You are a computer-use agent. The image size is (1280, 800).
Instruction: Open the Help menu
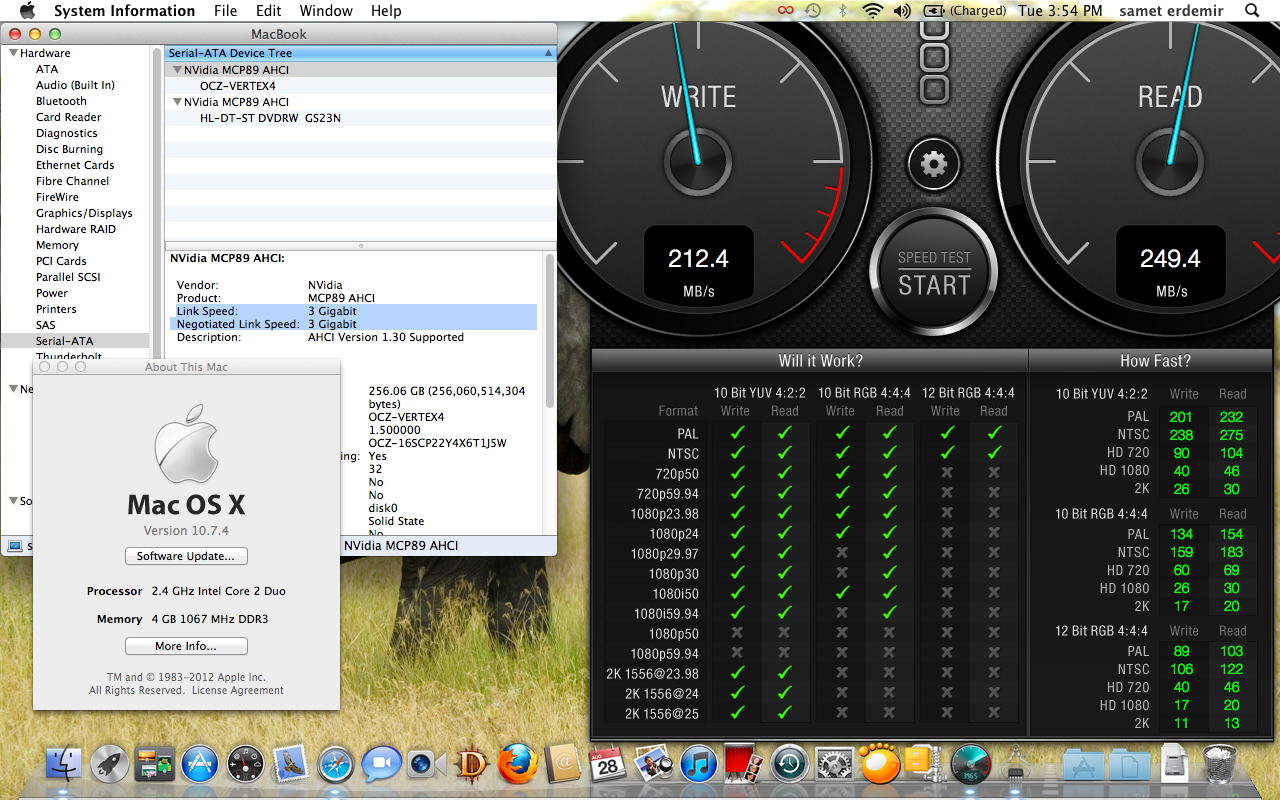pos(386,11)
